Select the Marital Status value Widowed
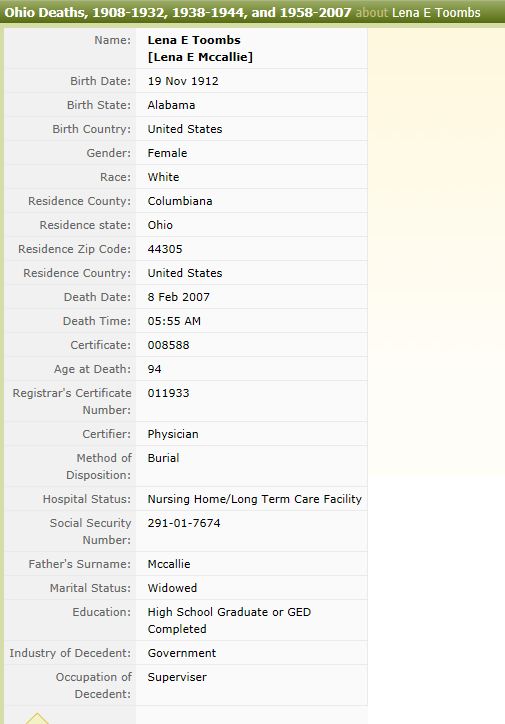Screen dimensions: 505x724 click(172, 588)
